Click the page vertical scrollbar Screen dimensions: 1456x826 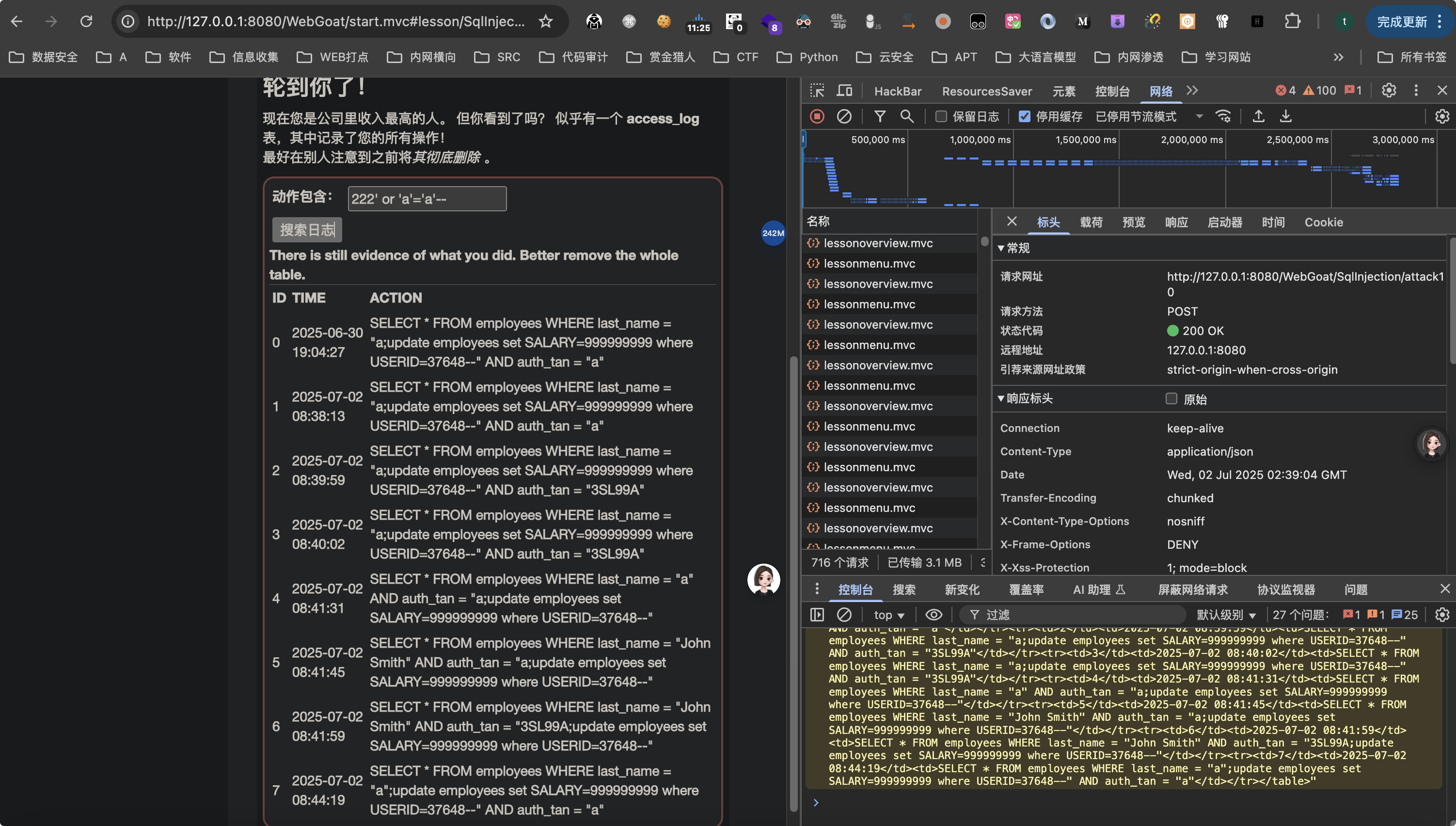pyautogui.click(x=793, y=584)
